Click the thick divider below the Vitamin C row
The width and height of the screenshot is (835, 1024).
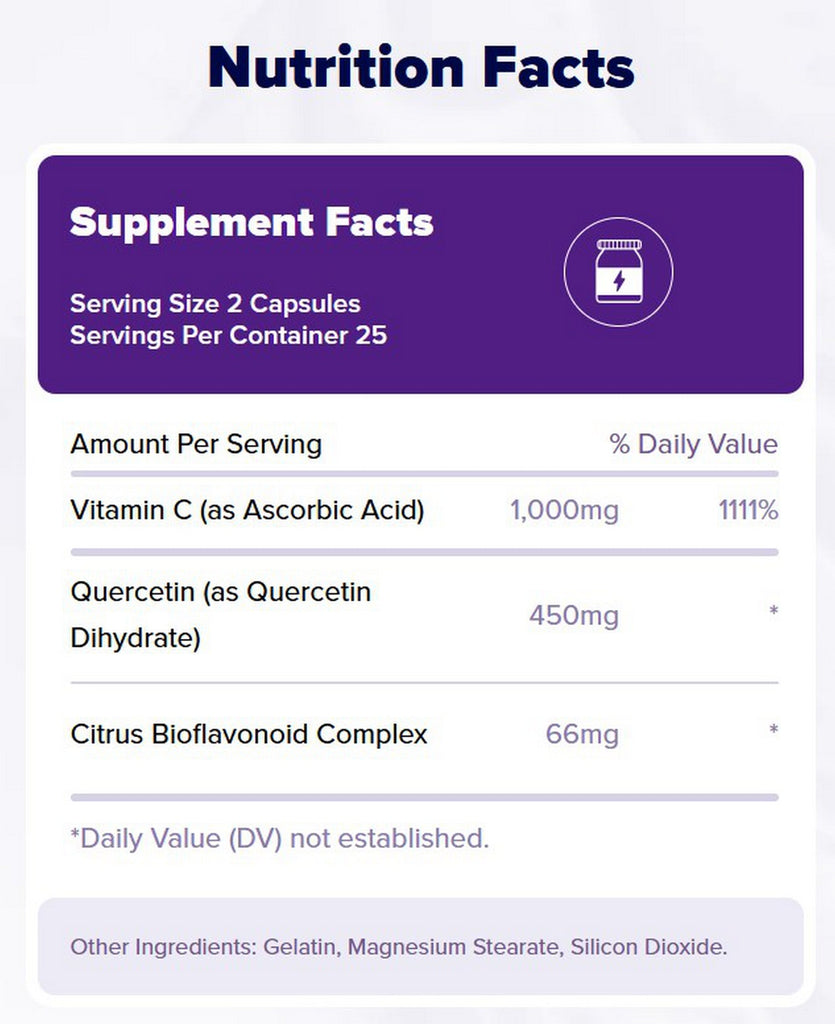(424, 552)
